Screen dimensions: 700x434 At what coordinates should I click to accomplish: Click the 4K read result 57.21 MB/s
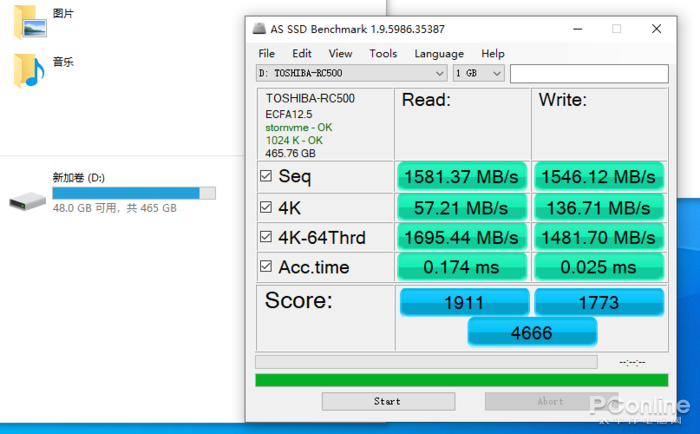[x=462, y=208]
